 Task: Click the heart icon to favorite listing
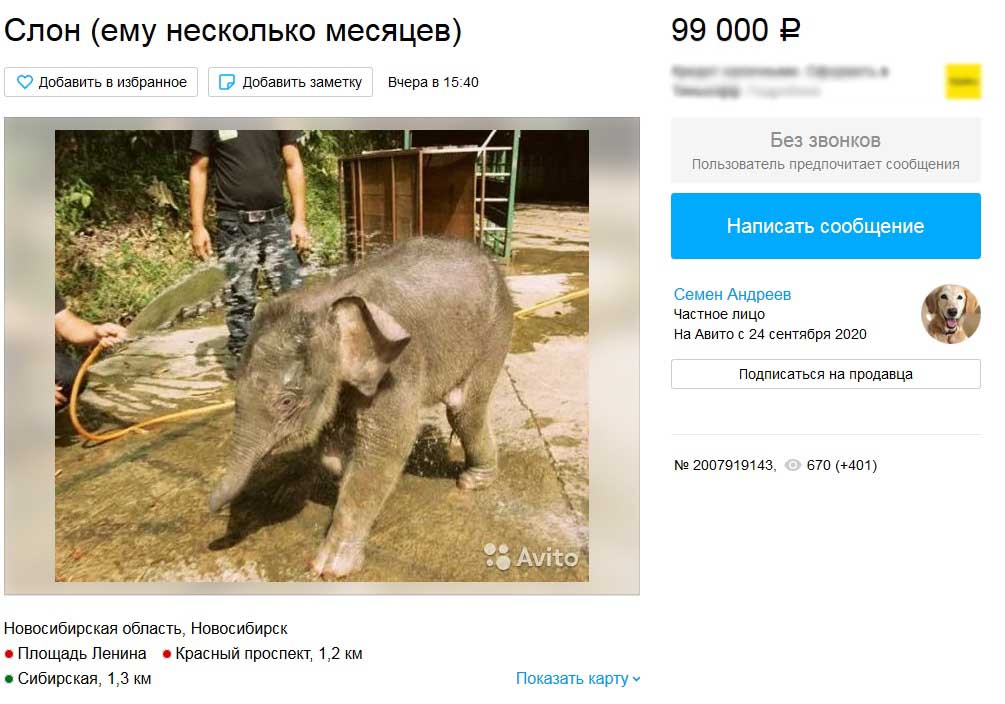pyautogui.click(x=24, y=82)
